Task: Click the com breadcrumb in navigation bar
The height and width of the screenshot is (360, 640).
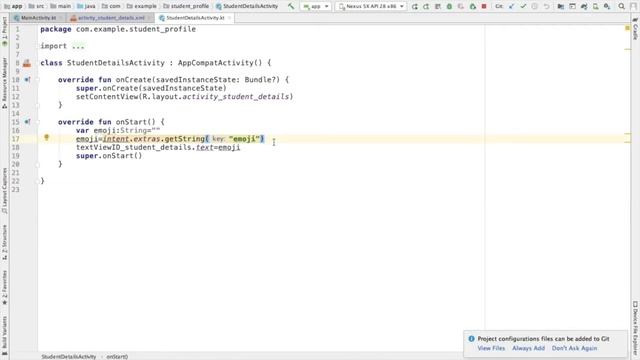Action: coord(111,6)
